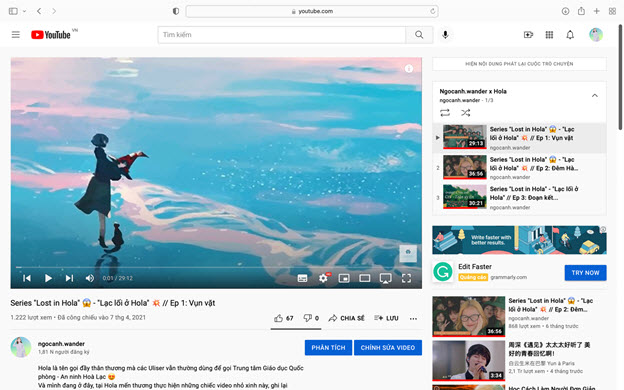Open new Safari tab plus

tap(597, 11)
